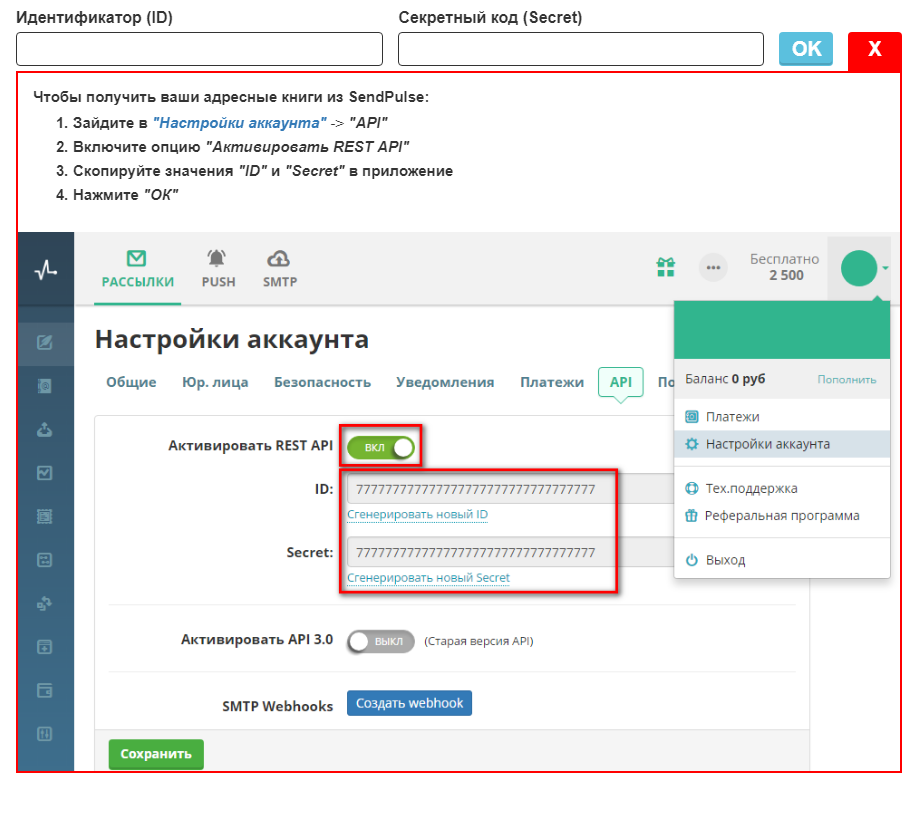
Task: Click the bell icon above PUSH
Action: click(216, 258)
